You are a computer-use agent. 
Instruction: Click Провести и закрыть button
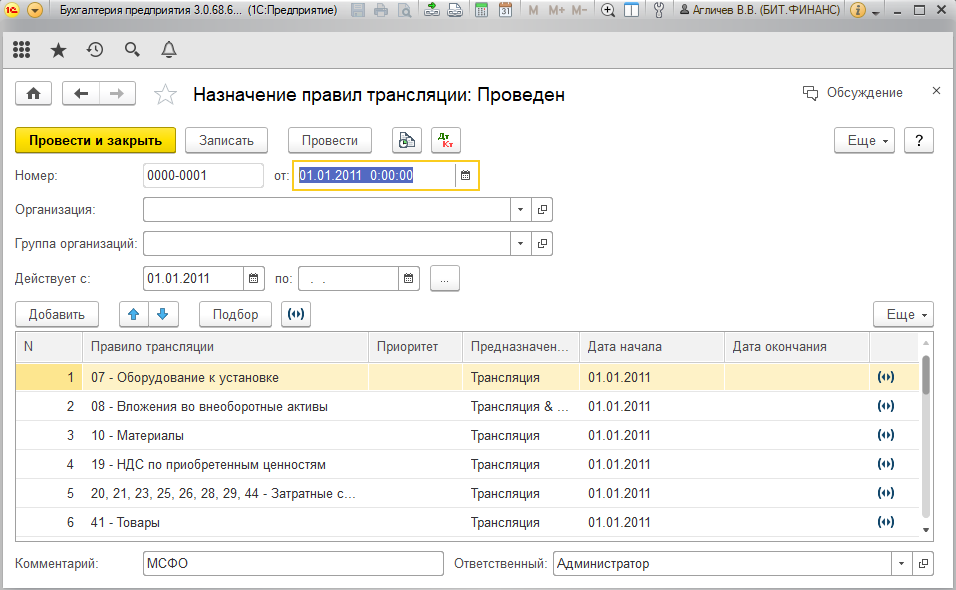96,141
